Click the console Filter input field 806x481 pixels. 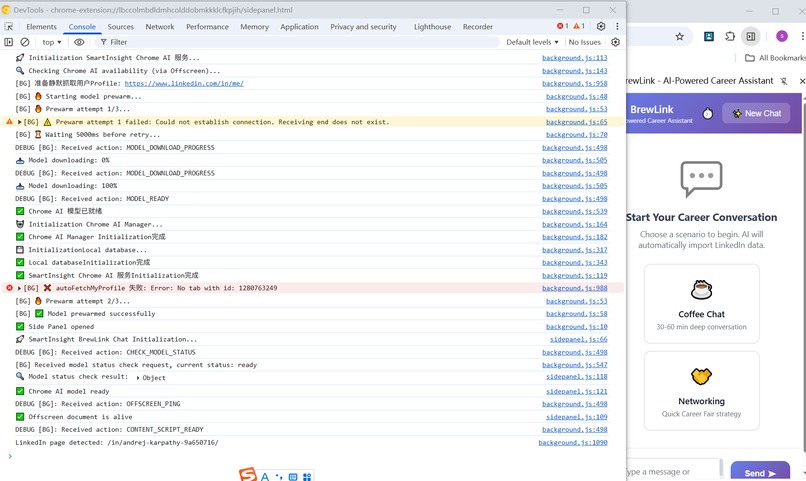click(297, 42)
